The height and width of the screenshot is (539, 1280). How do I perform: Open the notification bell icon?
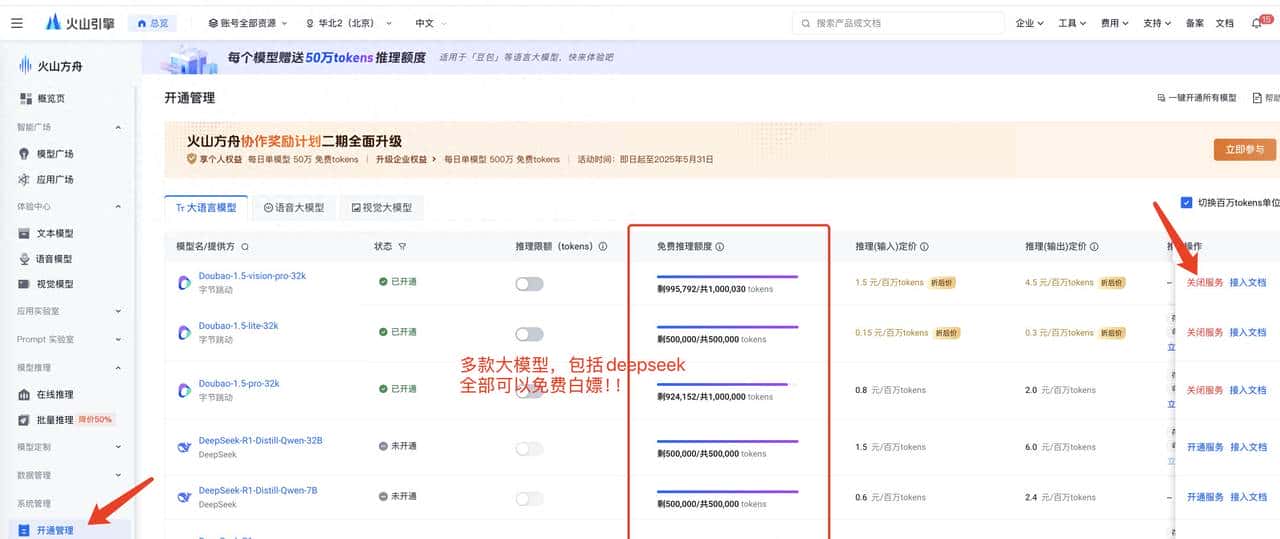(x=1257, y=23)
